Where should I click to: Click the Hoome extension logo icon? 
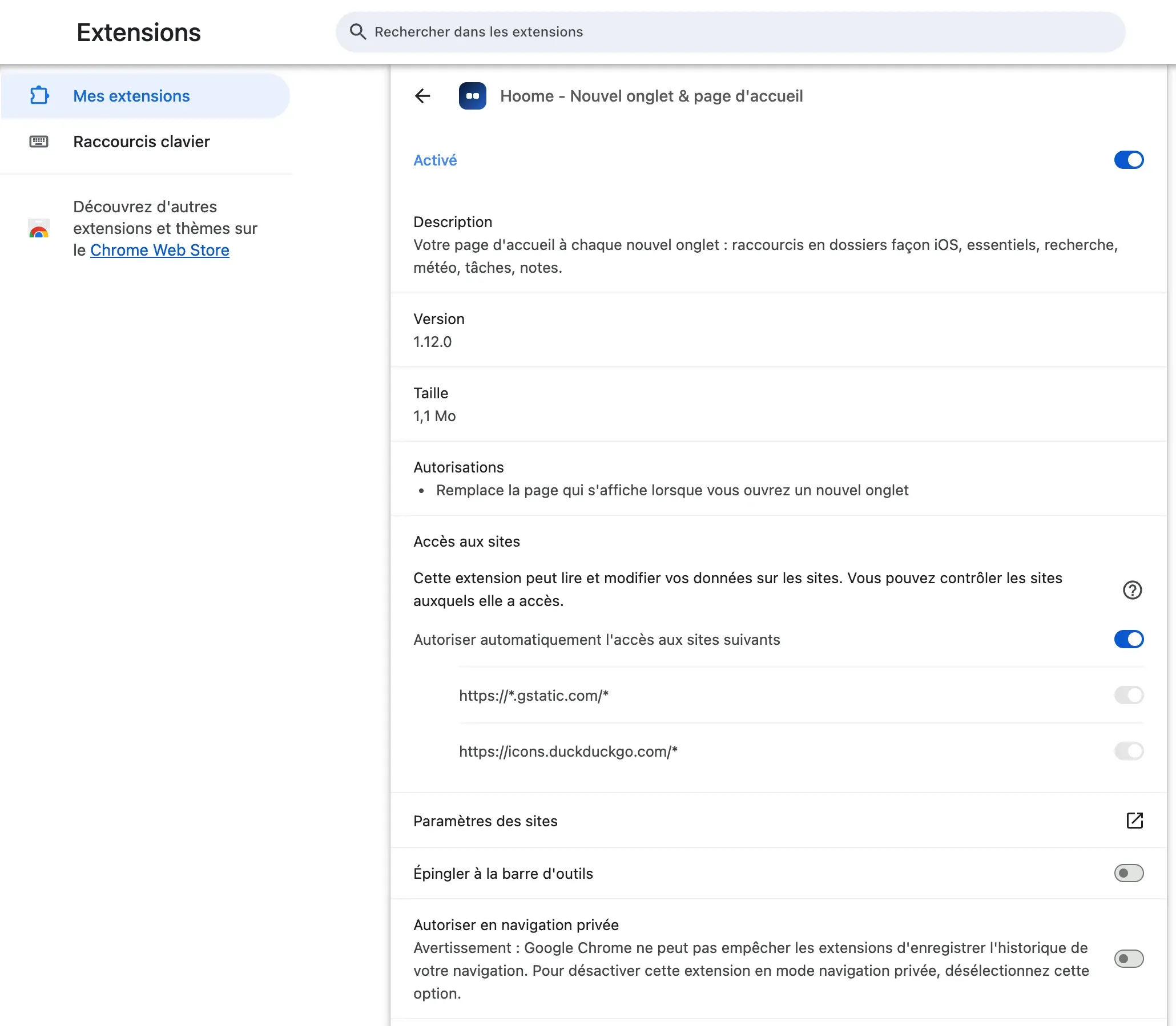click(x=473, y=96)
